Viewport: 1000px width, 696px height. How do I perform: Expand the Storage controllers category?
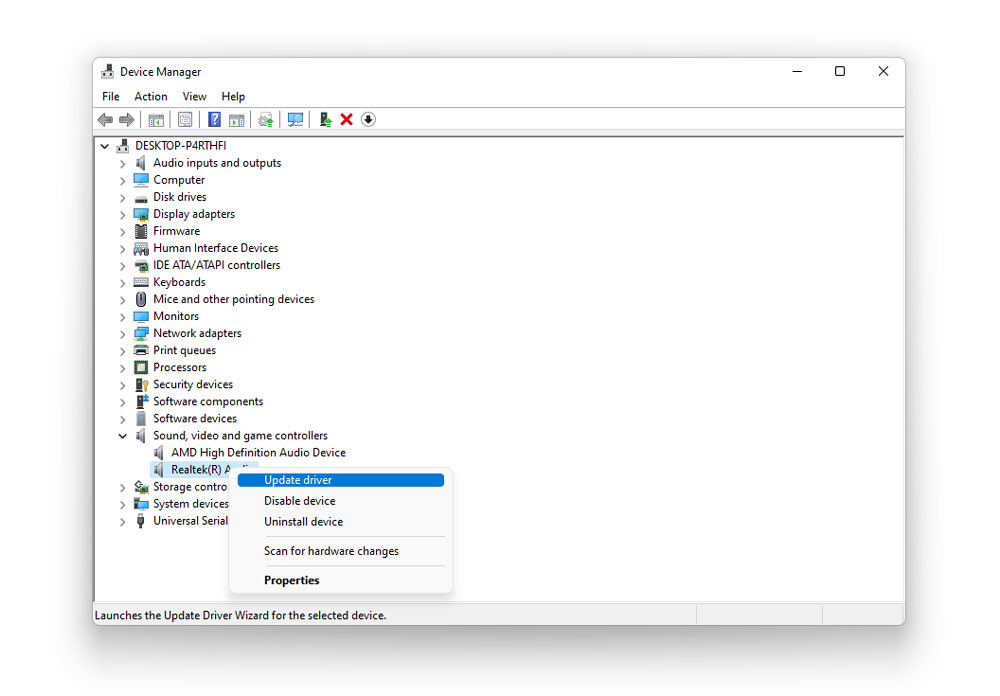[122, 487]
